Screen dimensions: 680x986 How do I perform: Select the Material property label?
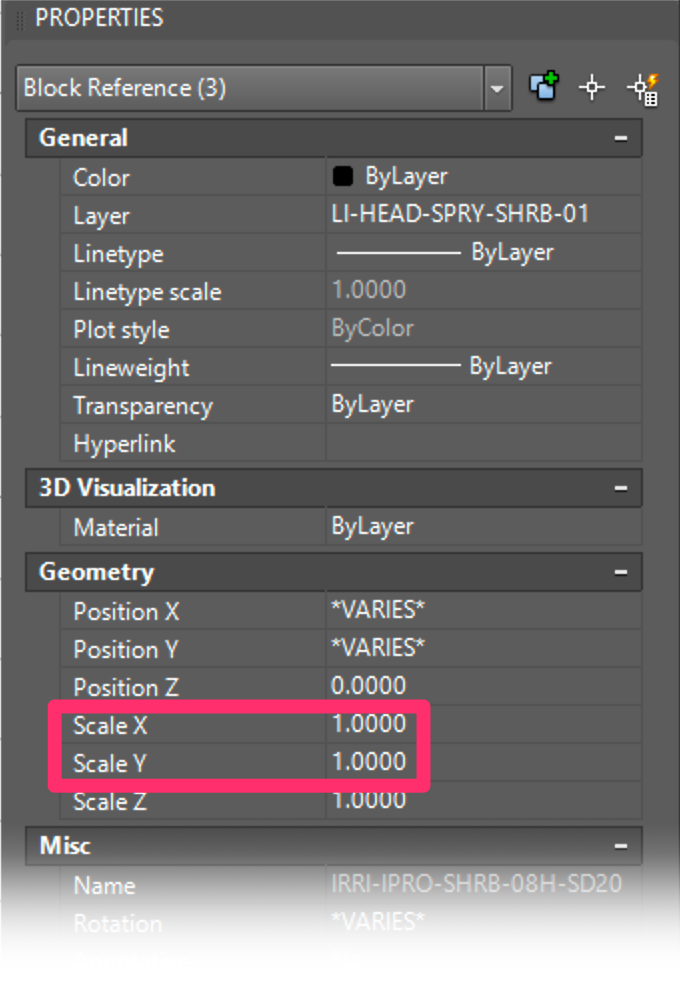click(116, 528)
